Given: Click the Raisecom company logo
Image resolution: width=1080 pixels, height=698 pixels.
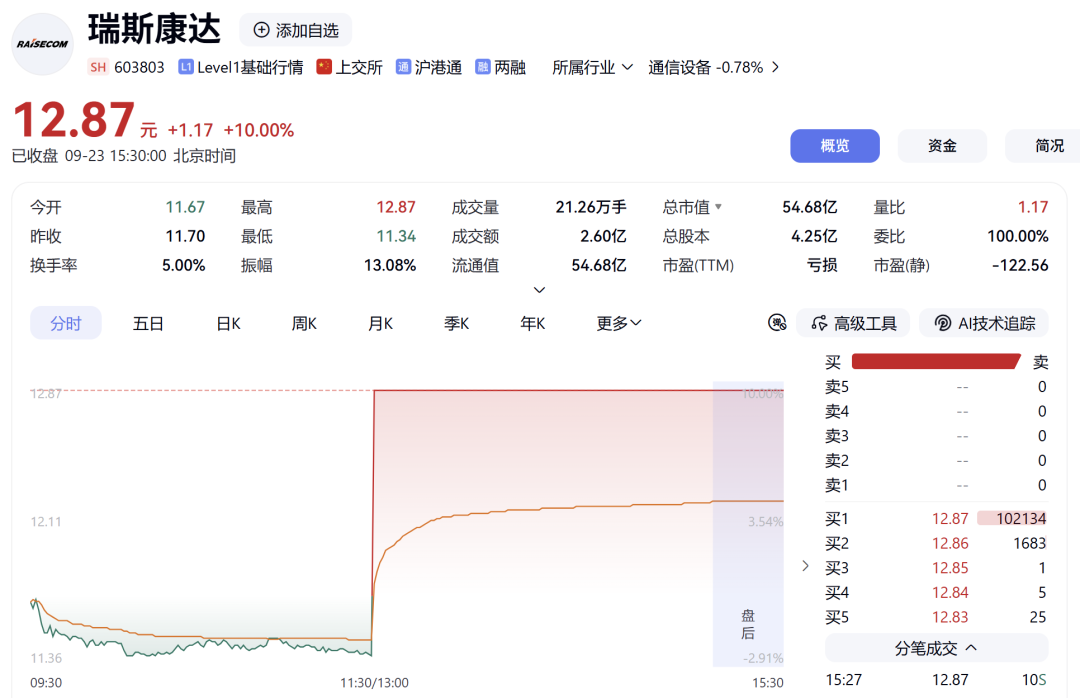Looking at the screenshot, I should (43, 43).
